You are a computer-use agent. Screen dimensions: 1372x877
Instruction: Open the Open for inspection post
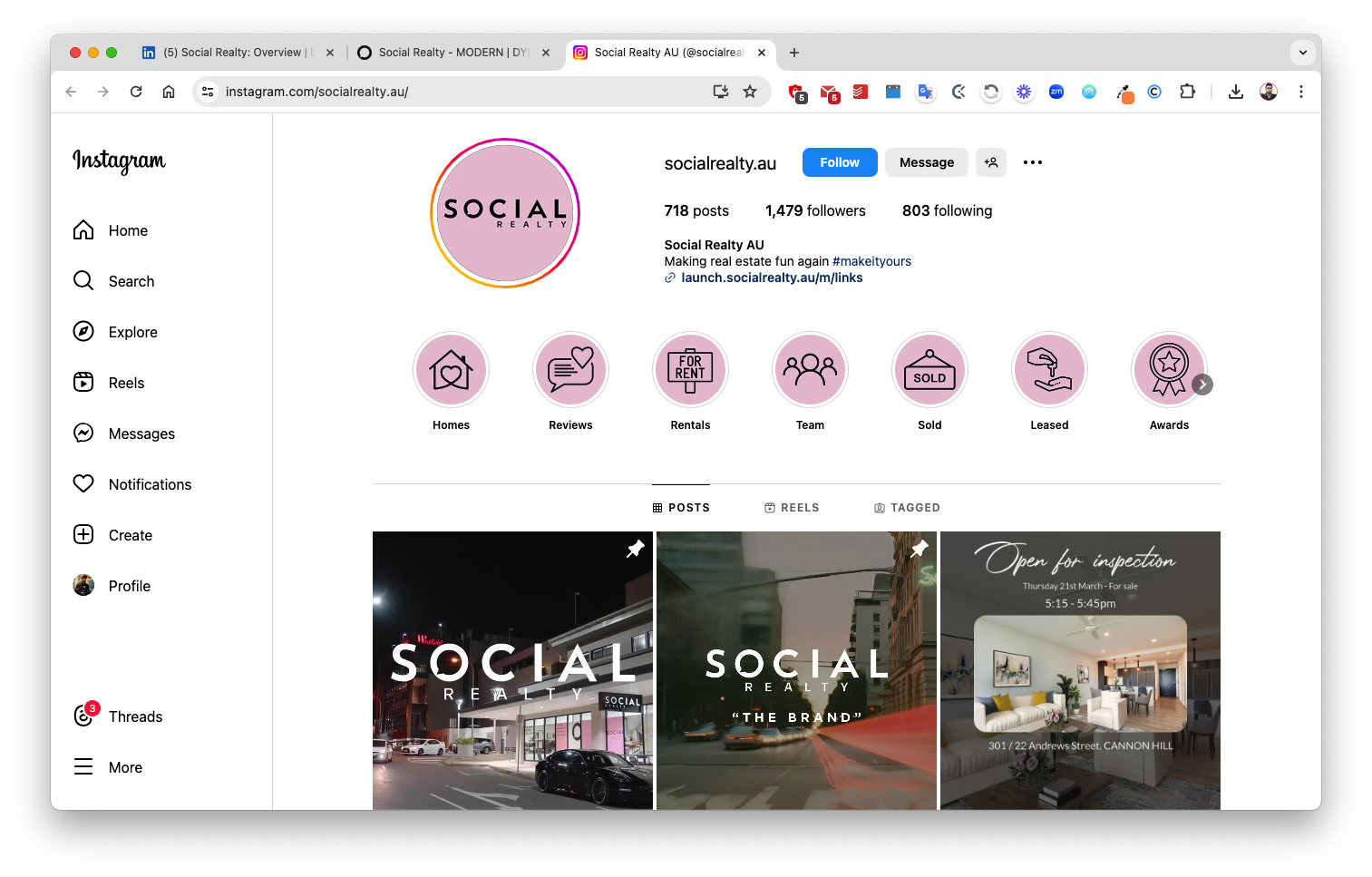[1080, 670]
